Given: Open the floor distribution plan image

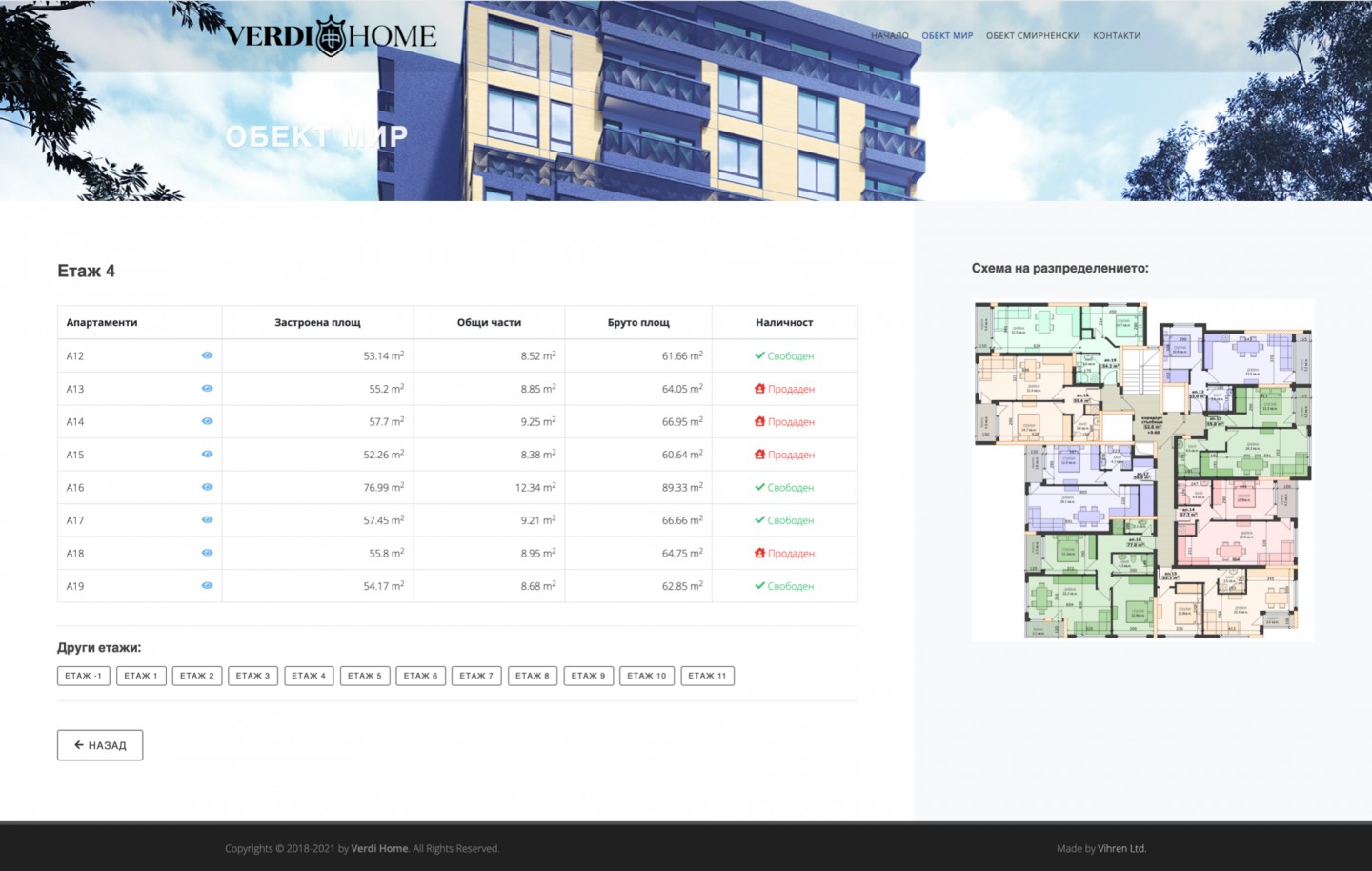Looking at the screenshot, I should (1142, 470).
